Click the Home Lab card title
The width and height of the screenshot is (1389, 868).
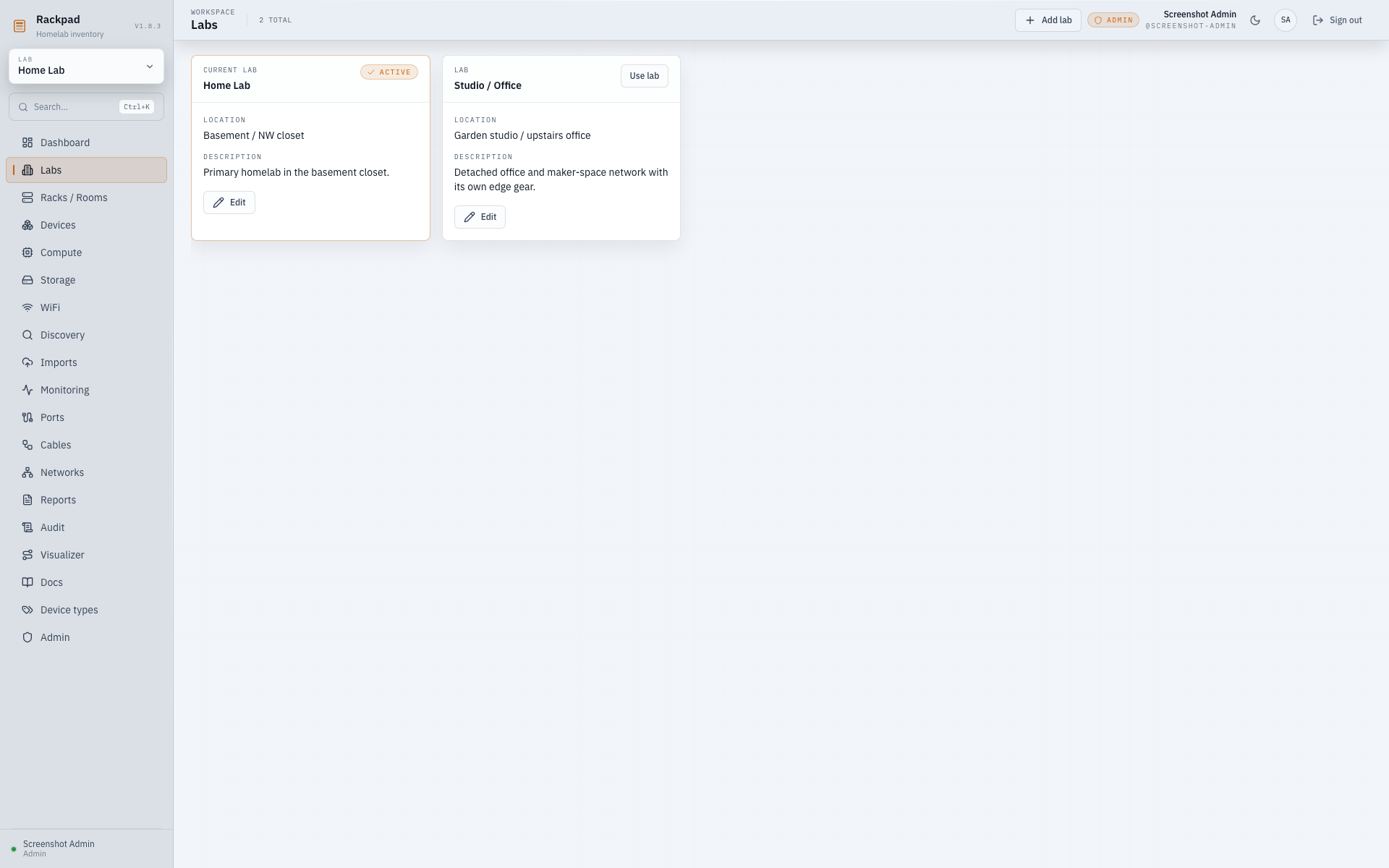pyautogui.click(x=226, y=85)
